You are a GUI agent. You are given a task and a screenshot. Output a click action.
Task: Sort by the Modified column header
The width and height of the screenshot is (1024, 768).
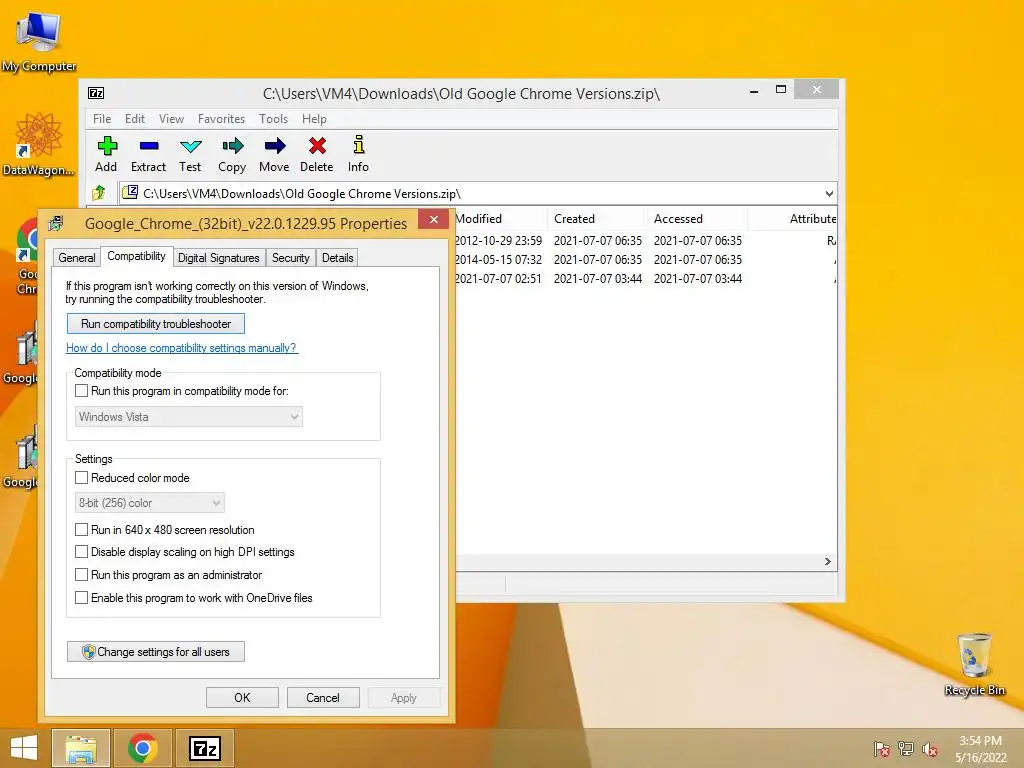click(500, 219)
